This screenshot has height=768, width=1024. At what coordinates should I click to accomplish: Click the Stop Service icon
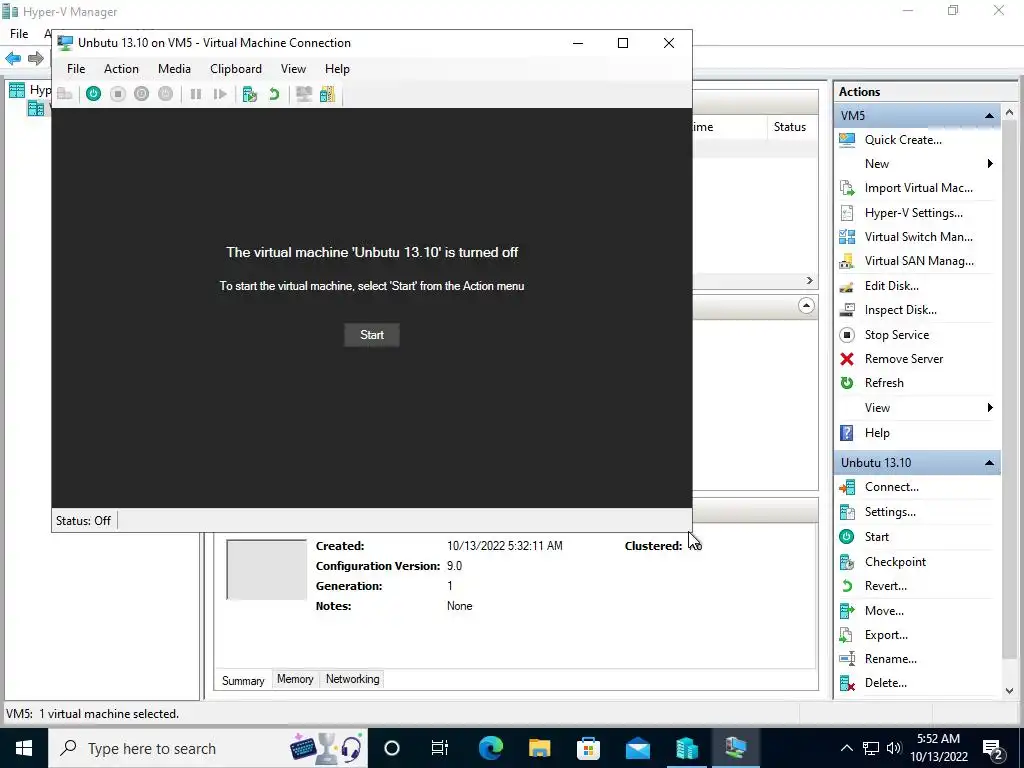(x=847, y=335)
